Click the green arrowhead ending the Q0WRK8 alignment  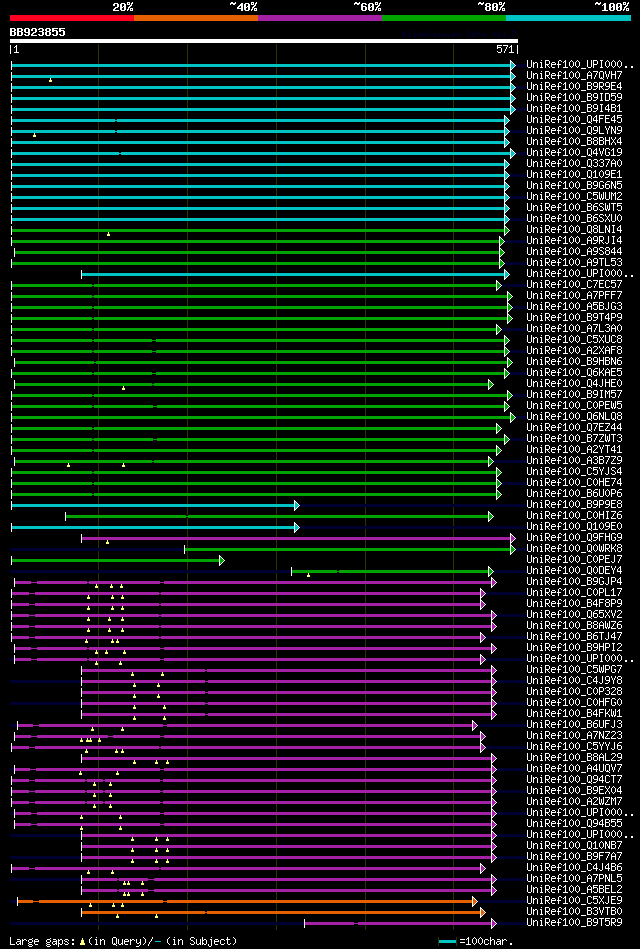pos(513,549)
